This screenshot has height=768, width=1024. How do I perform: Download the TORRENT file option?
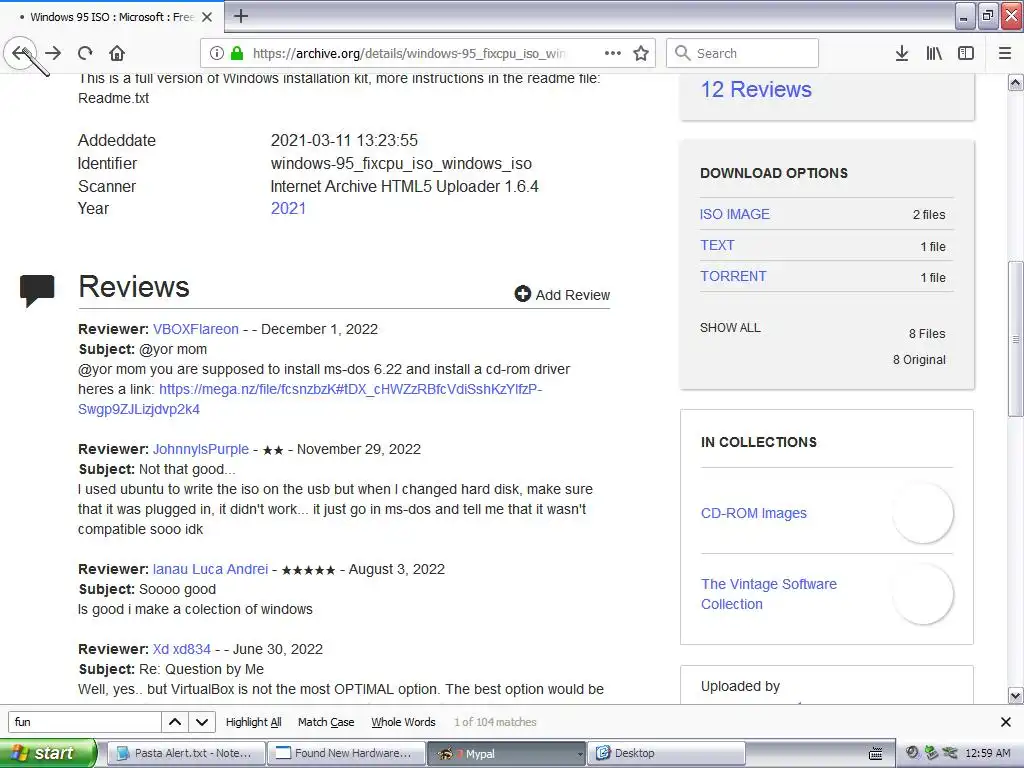[733, 276]
